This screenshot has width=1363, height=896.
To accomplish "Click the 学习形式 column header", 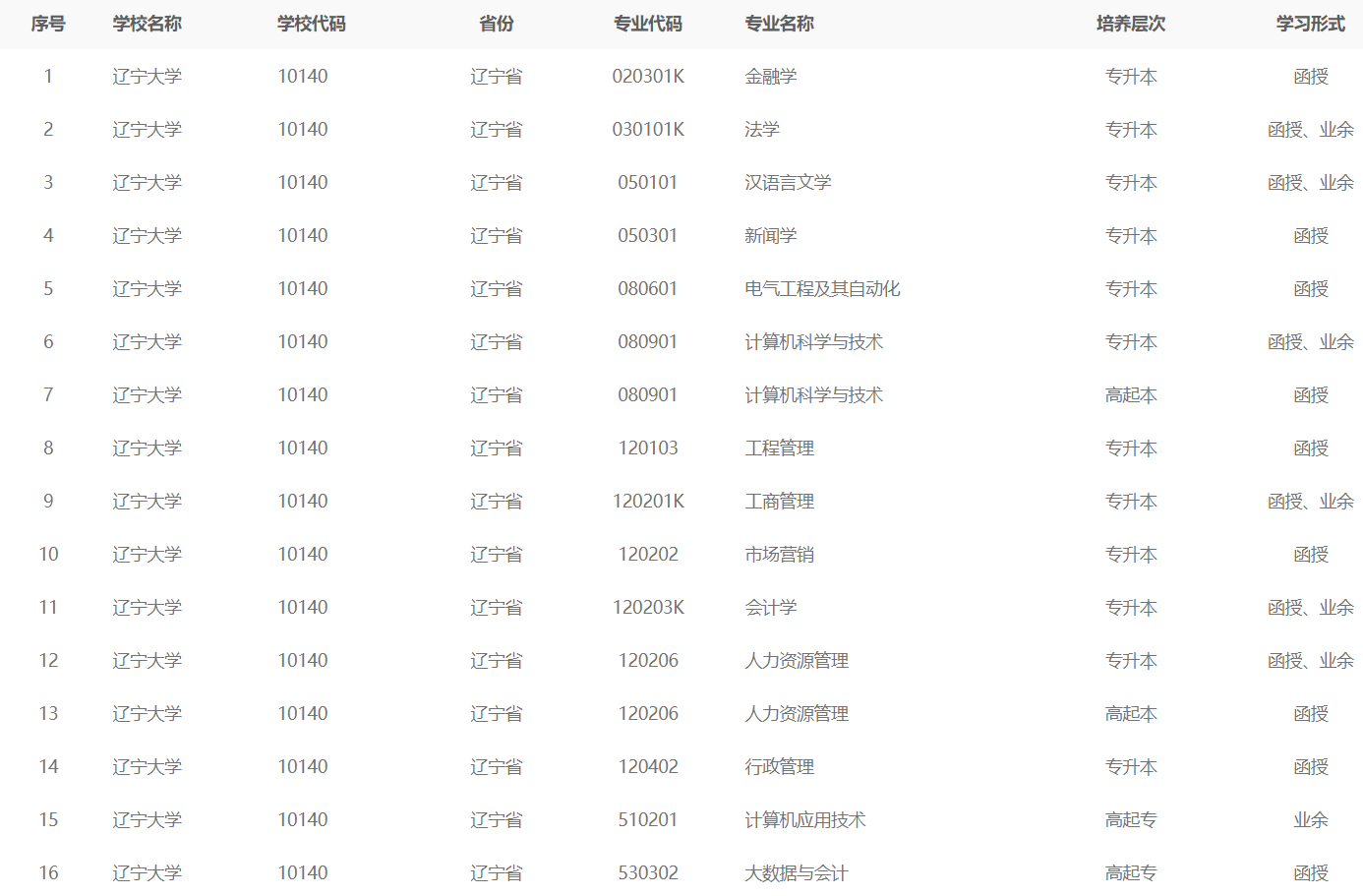I will point(1311,24).
